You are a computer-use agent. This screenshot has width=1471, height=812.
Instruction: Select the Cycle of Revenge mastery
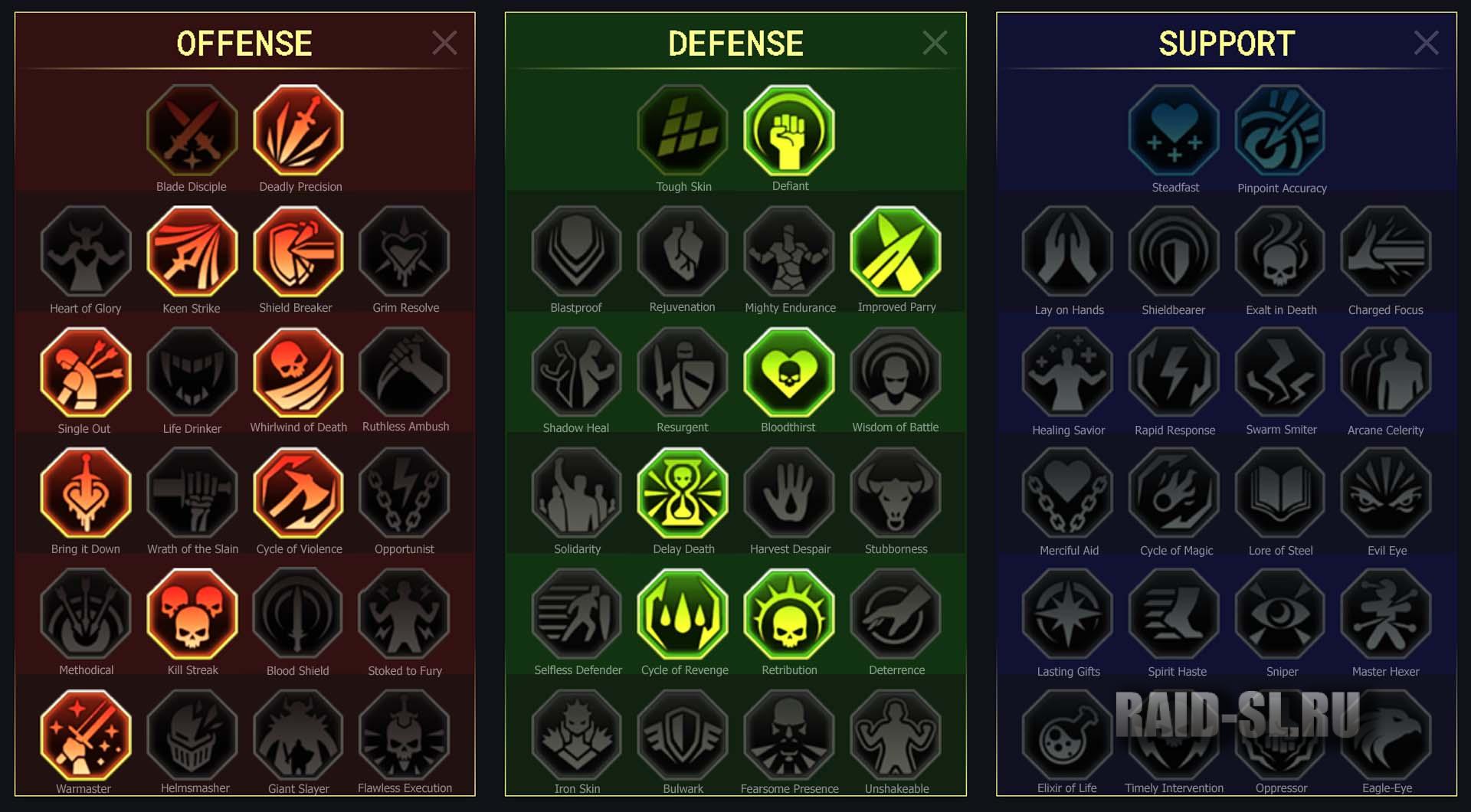683,614
